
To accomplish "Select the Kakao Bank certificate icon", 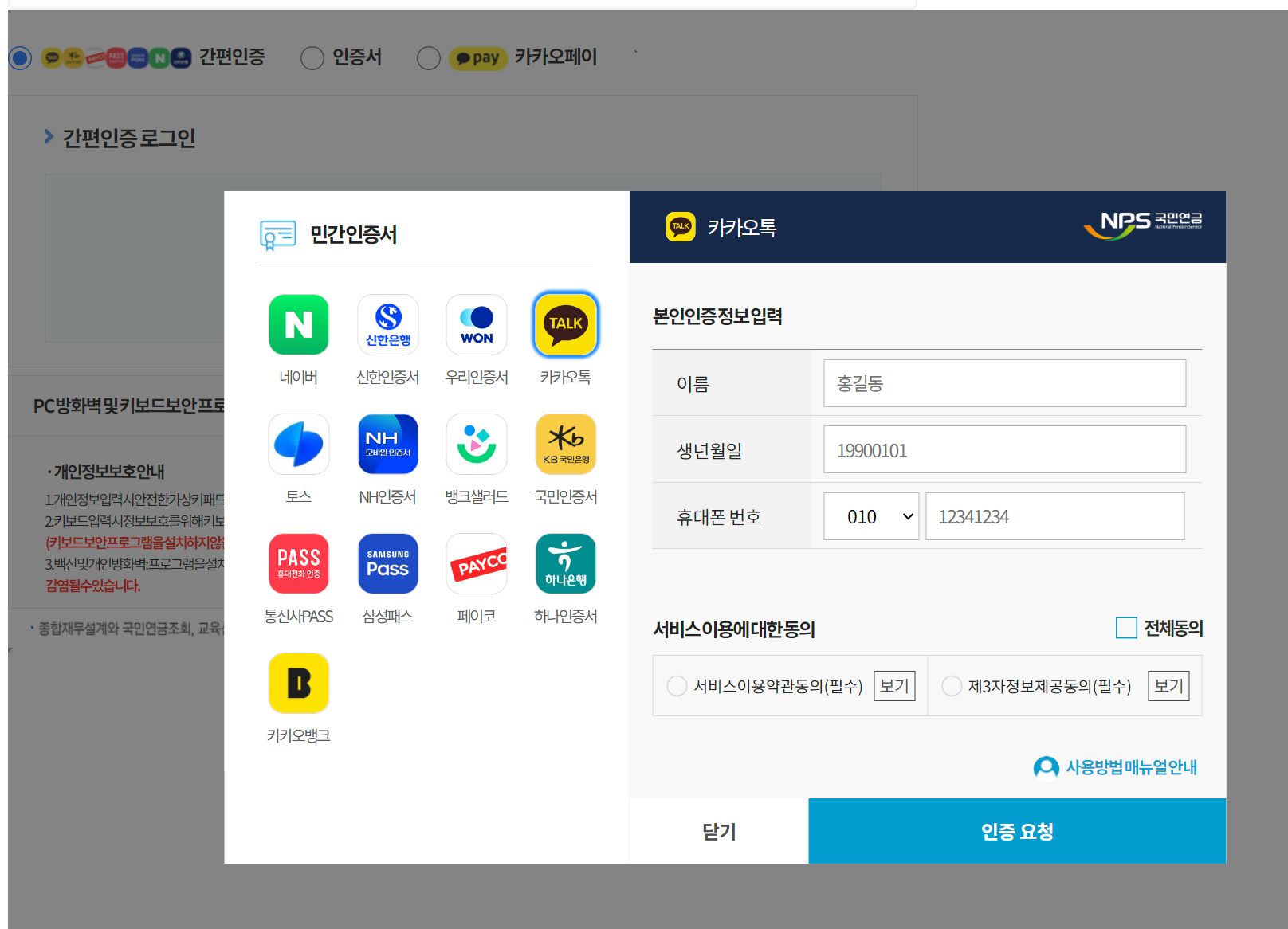I will 299,683.
